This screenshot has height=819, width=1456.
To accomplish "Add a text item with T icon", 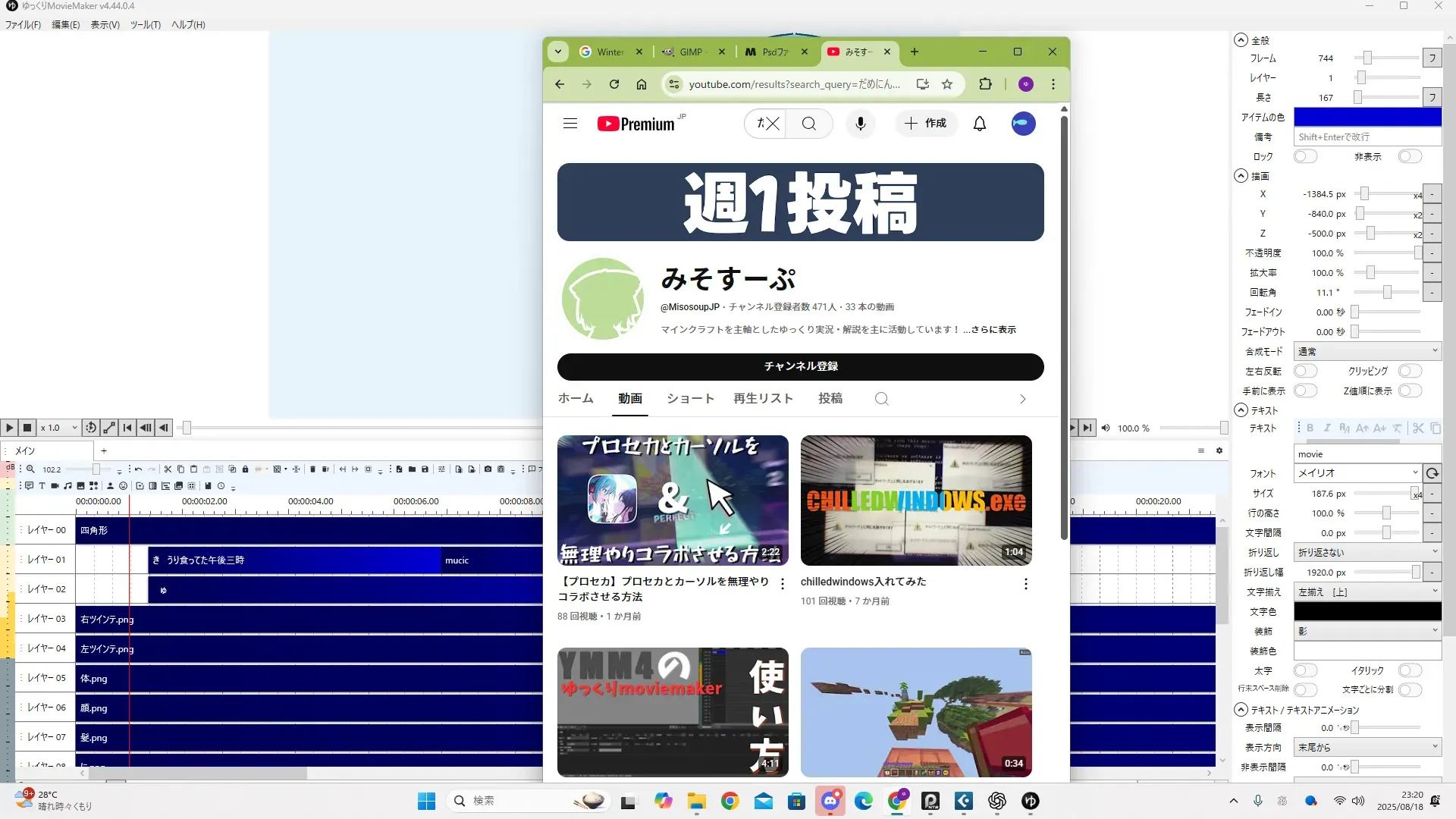I will tap(42, 486).
